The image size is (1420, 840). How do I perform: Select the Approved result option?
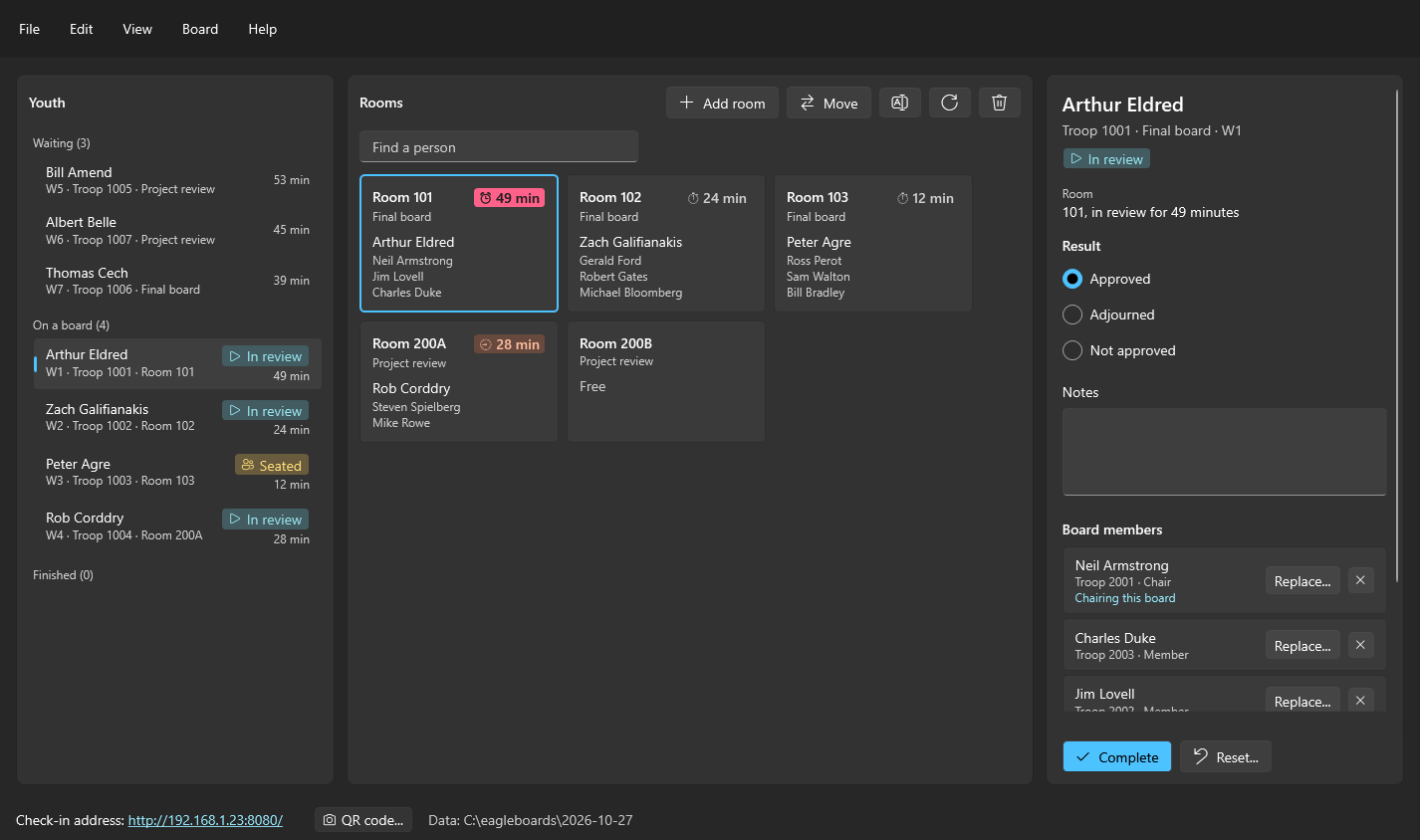point(1106,279)
